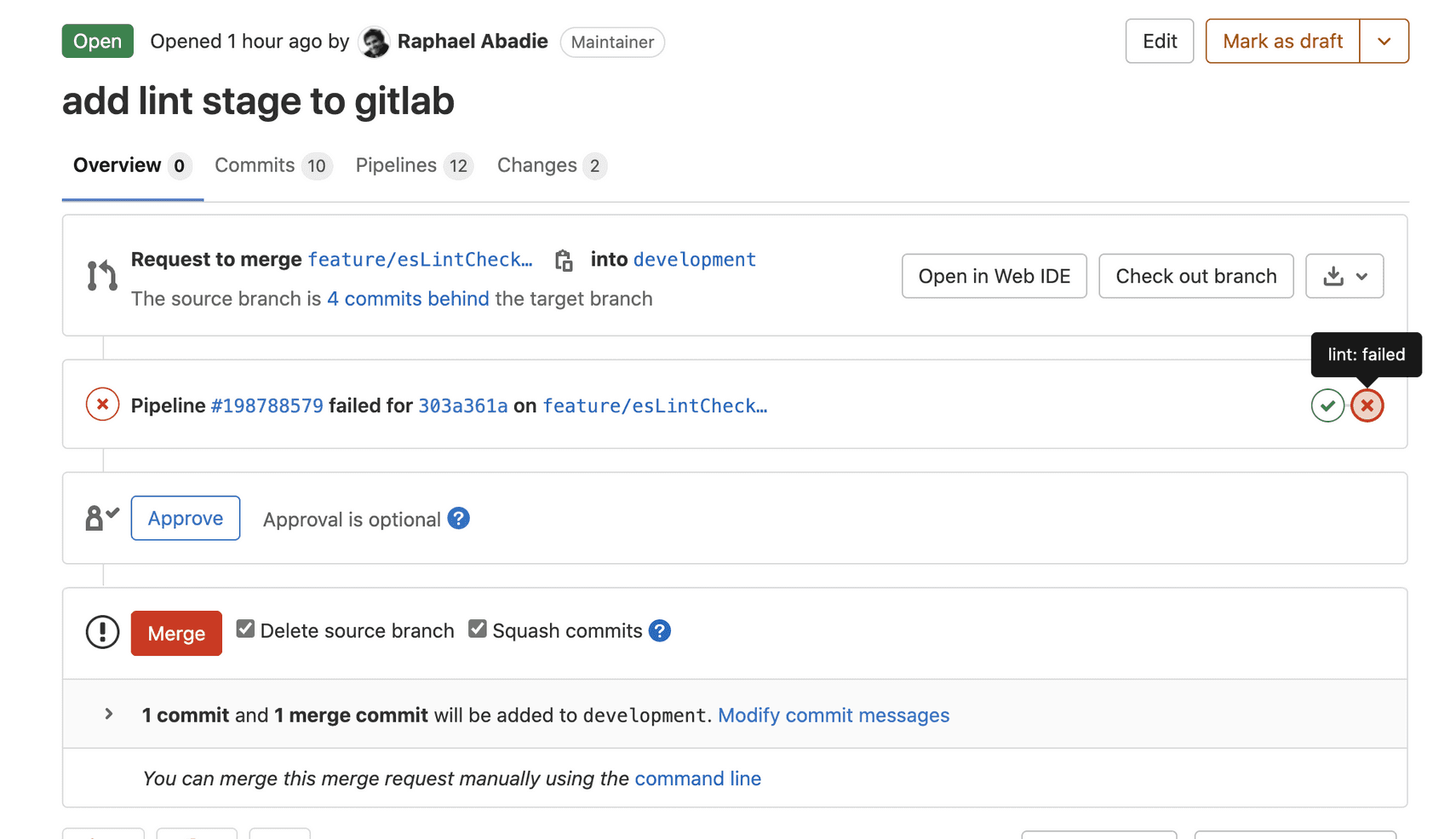Open the Mark as draft dropdown arrow

pyautogui.click(x=1384, y=40)
